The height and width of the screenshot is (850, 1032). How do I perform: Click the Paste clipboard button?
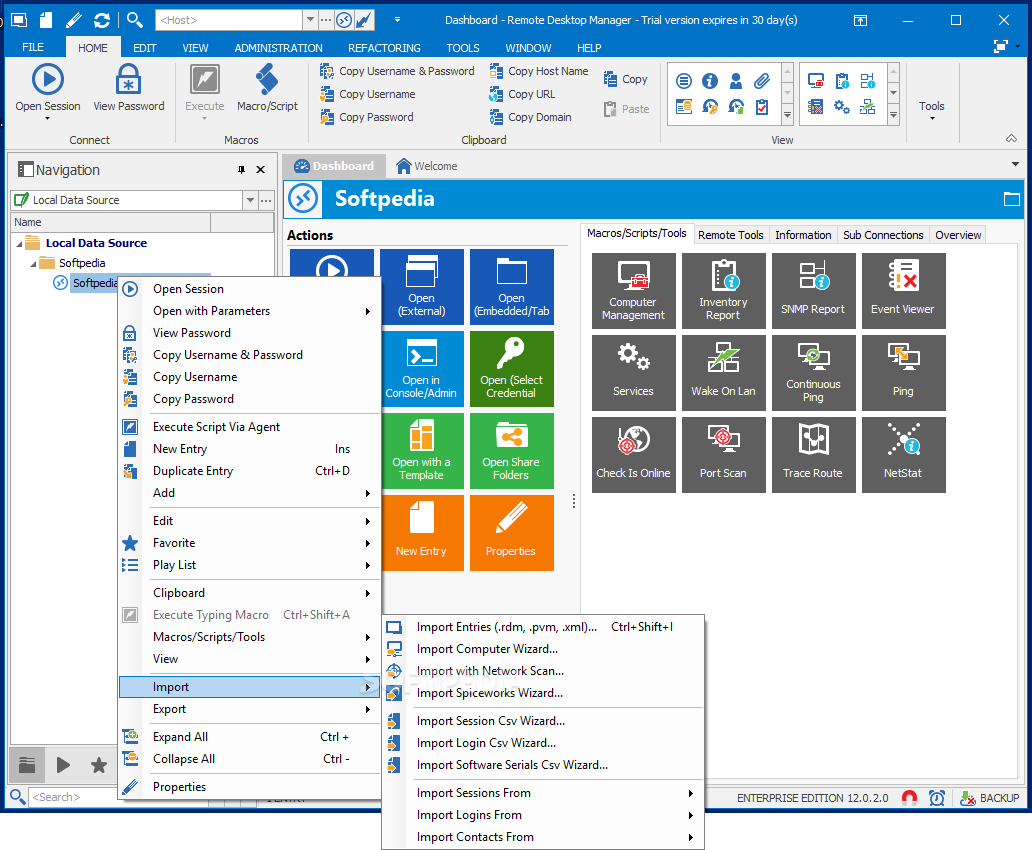click(x=627, y=109)
